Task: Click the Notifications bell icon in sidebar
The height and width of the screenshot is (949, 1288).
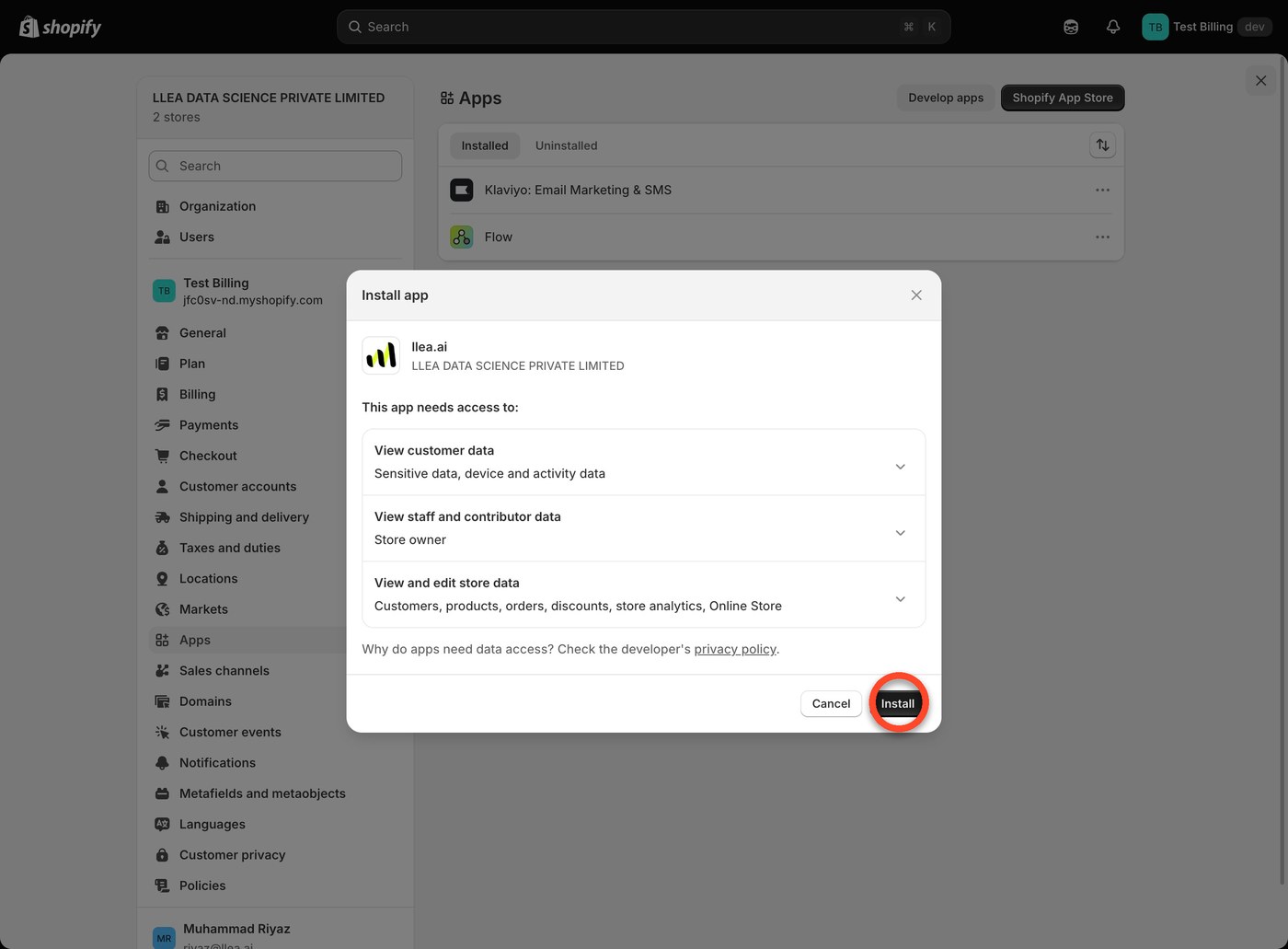Action: [x=162, y=763]
